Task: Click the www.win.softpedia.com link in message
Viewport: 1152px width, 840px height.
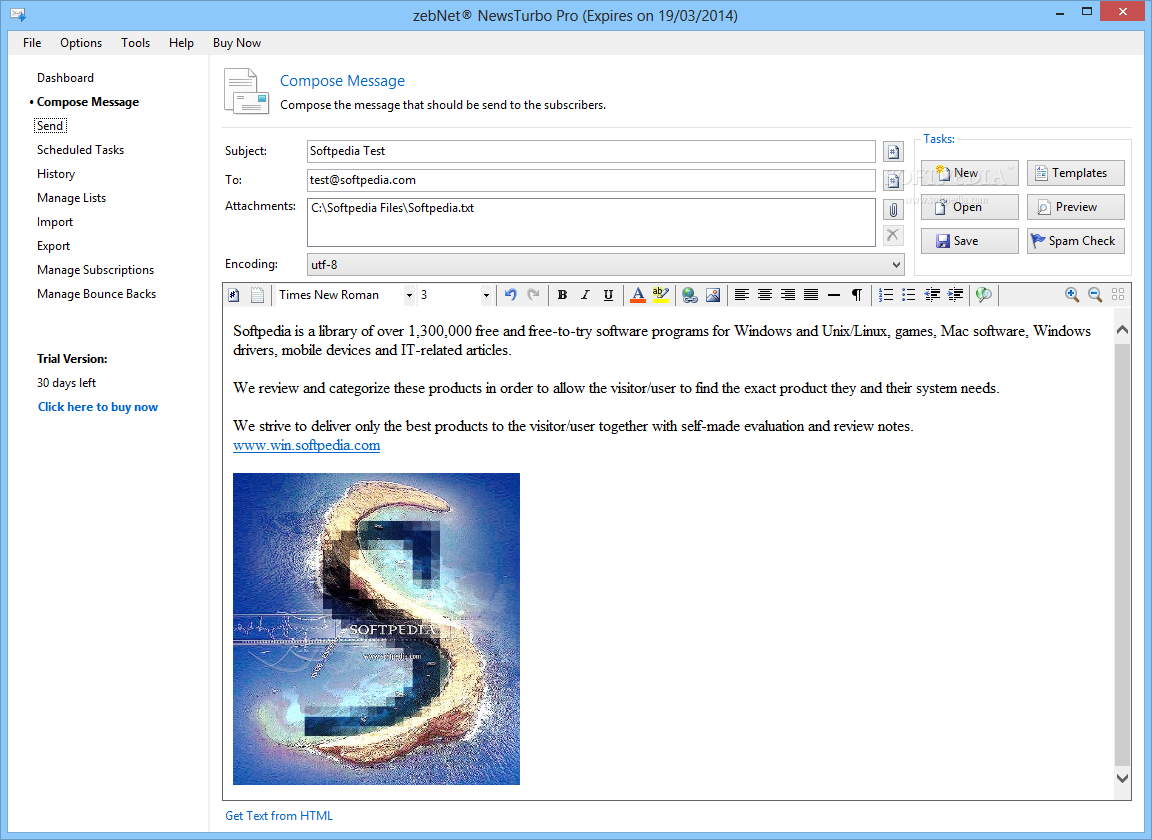Action: tap(306, 445)
